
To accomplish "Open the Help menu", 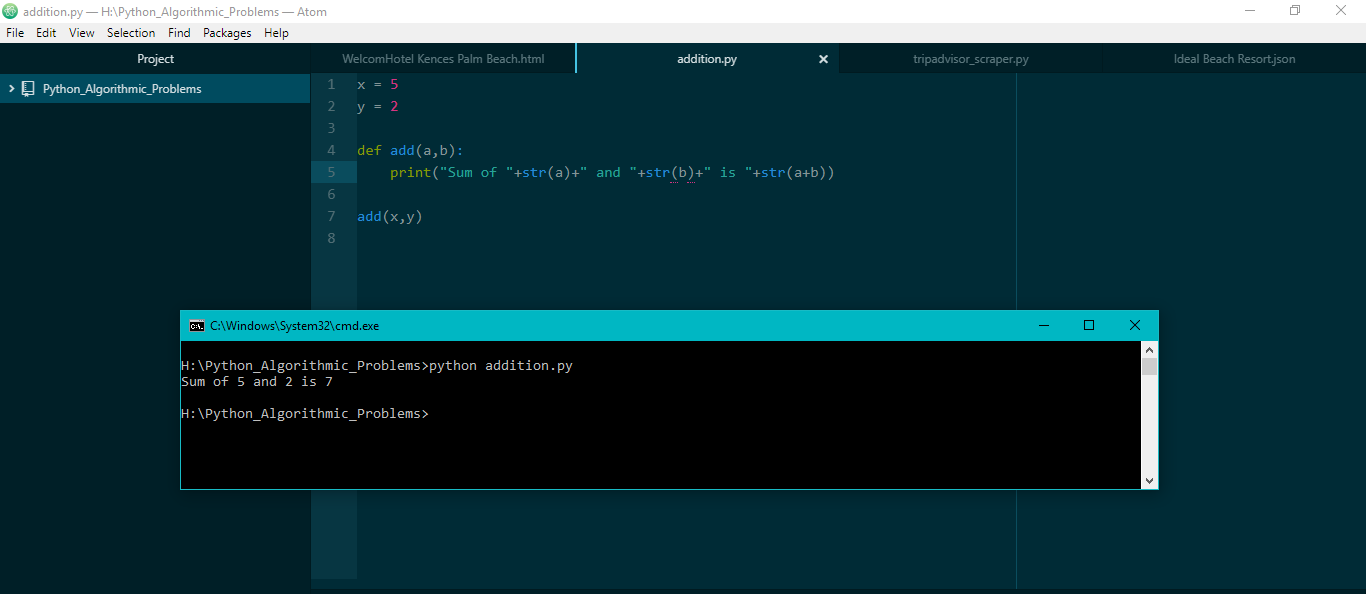I will [276, 32].
